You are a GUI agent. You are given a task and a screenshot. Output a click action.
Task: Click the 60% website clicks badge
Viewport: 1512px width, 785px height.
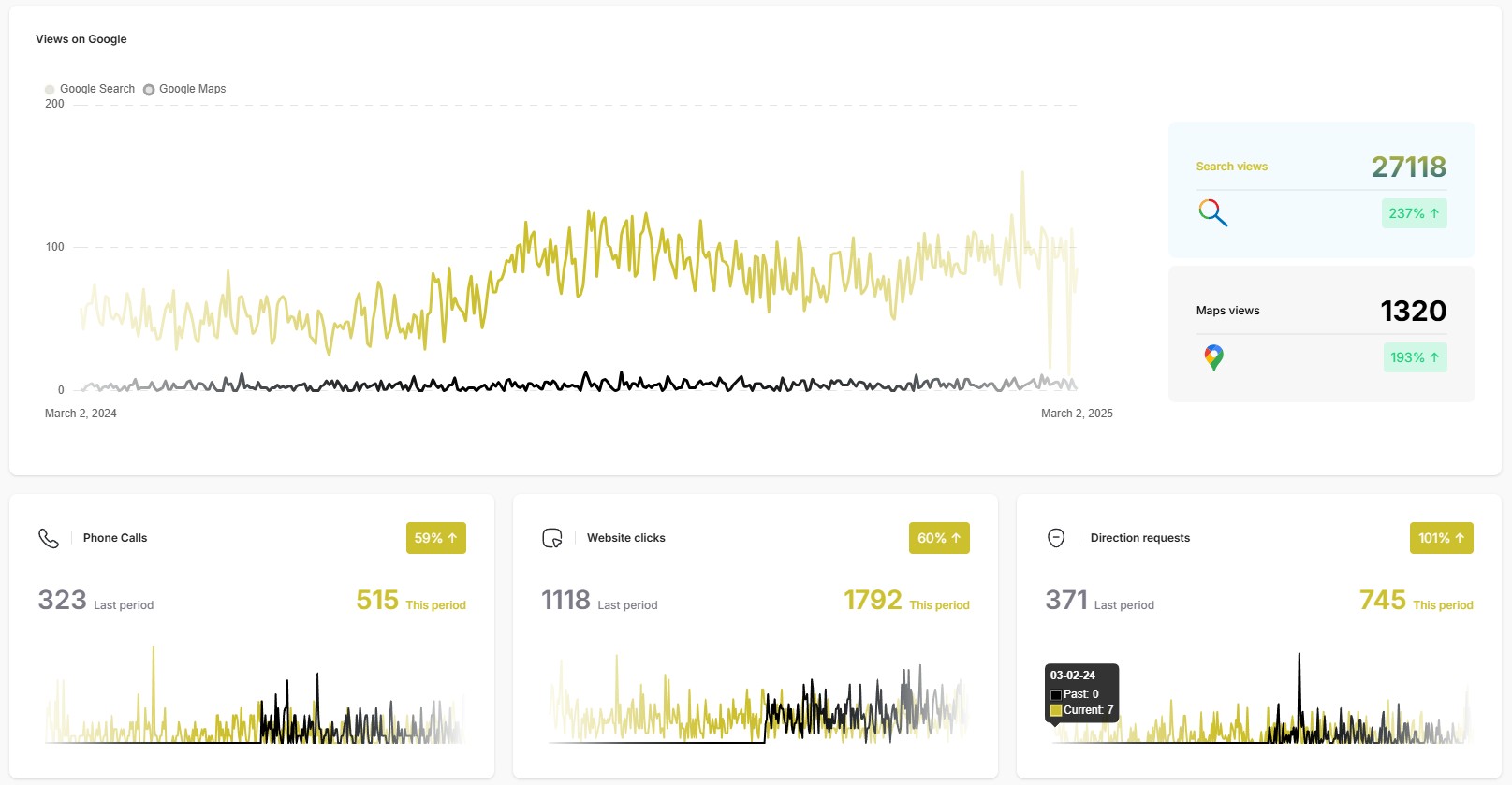[x=939, y=538]
